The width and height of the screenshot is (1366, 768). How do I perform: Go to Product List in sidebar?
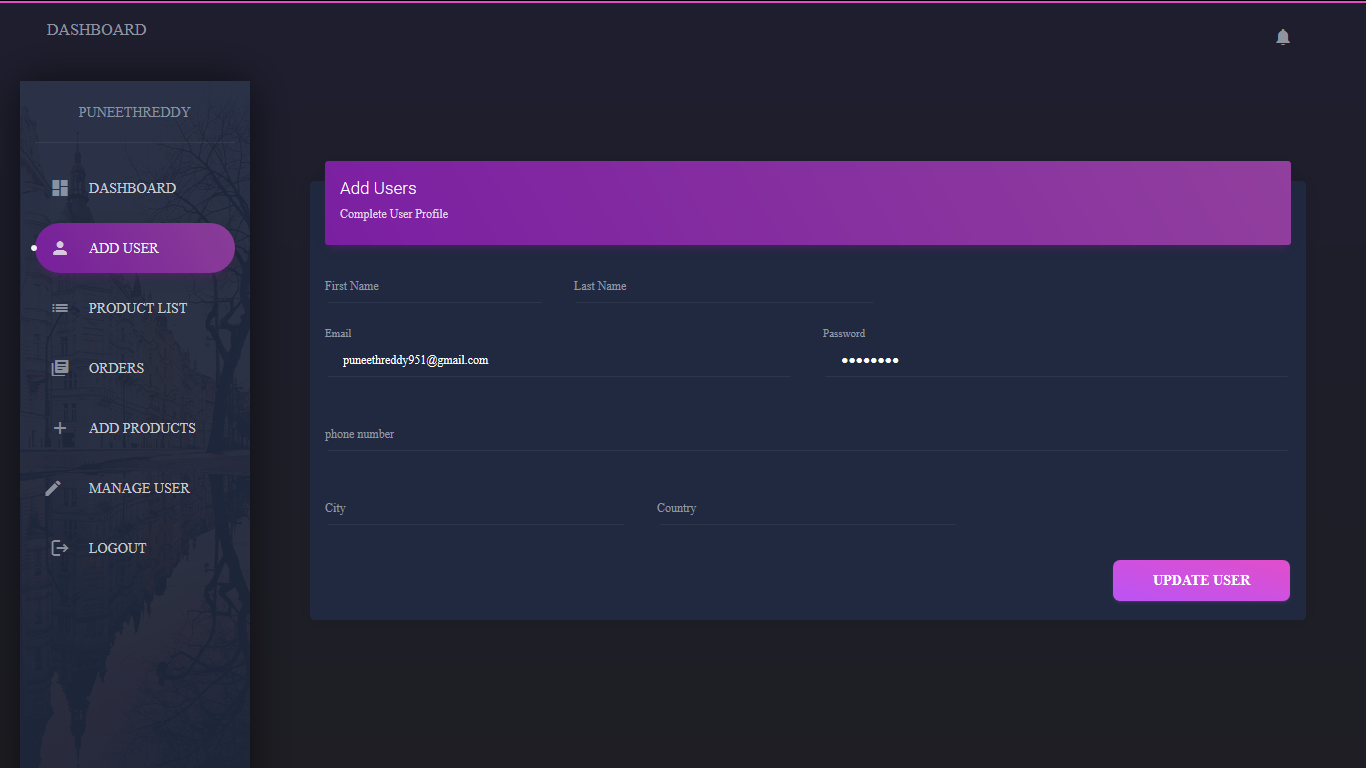135,308
